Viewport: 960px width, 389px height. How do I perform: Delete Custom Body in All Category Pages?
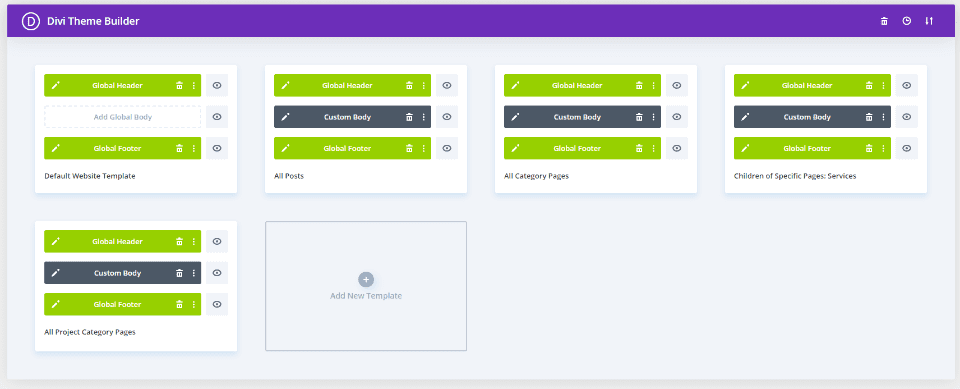(639, 117)
